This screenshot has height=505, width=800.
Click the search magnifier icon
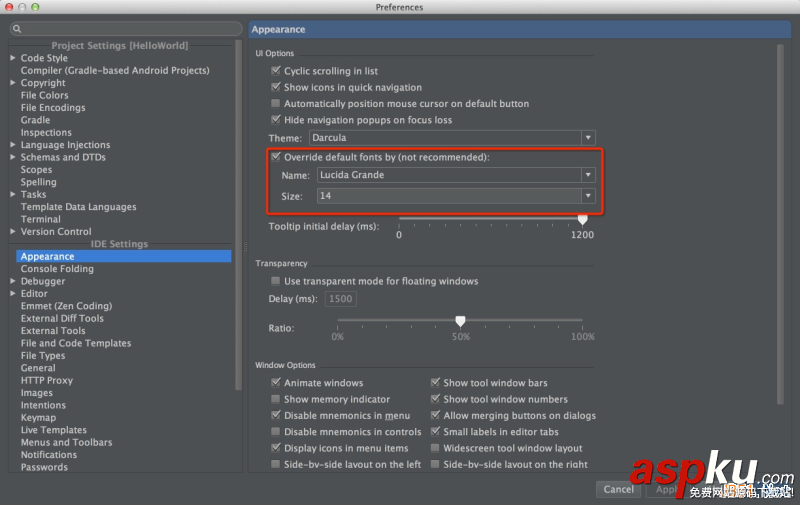pyautogui.click(x=17, y=29)
